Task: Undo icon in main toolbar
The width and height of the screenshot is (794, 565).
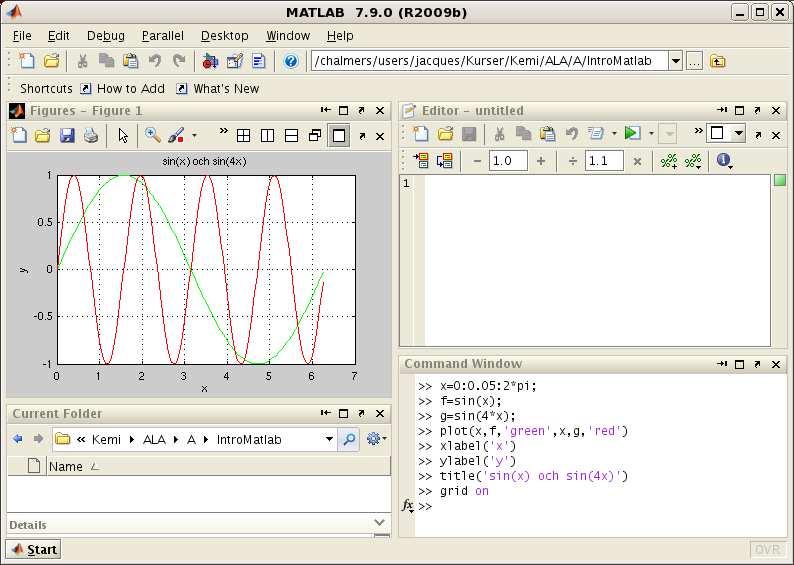Action: tap(154, 61)
